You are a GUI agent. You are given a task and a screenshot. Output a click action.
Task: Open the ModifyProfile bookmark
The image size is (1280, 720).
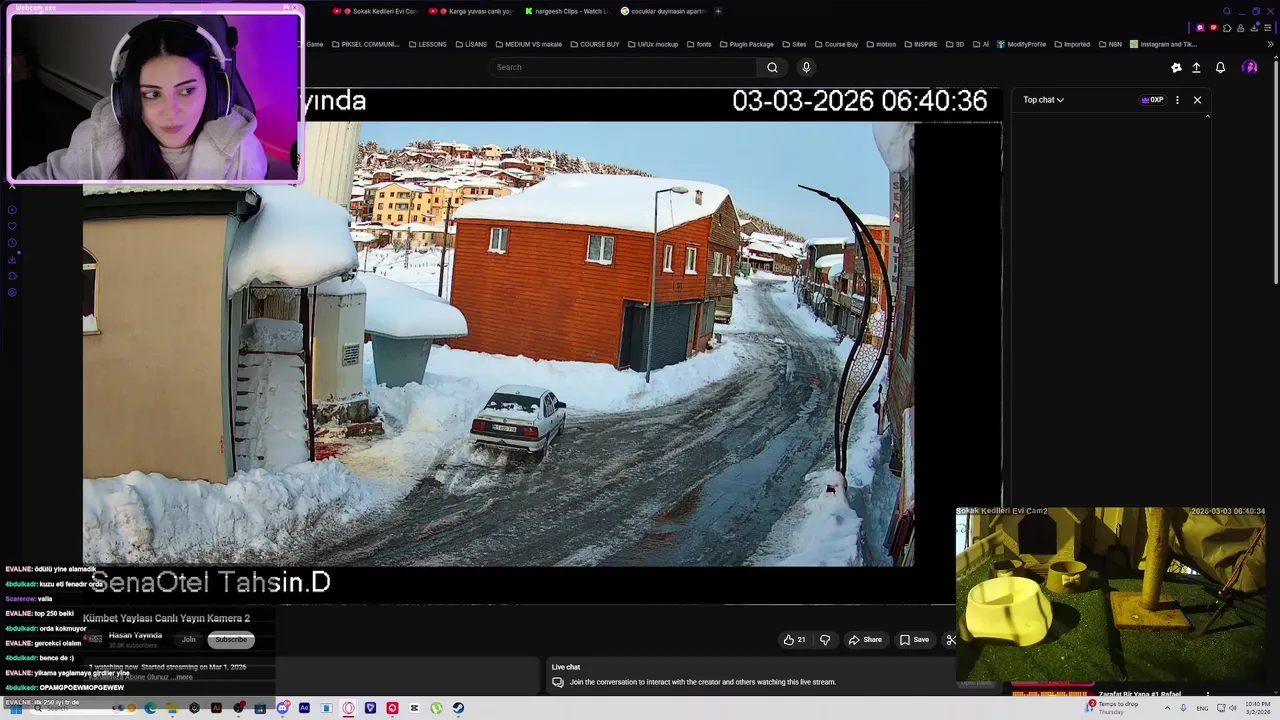pyautogui.click(x=1021, y=44)
